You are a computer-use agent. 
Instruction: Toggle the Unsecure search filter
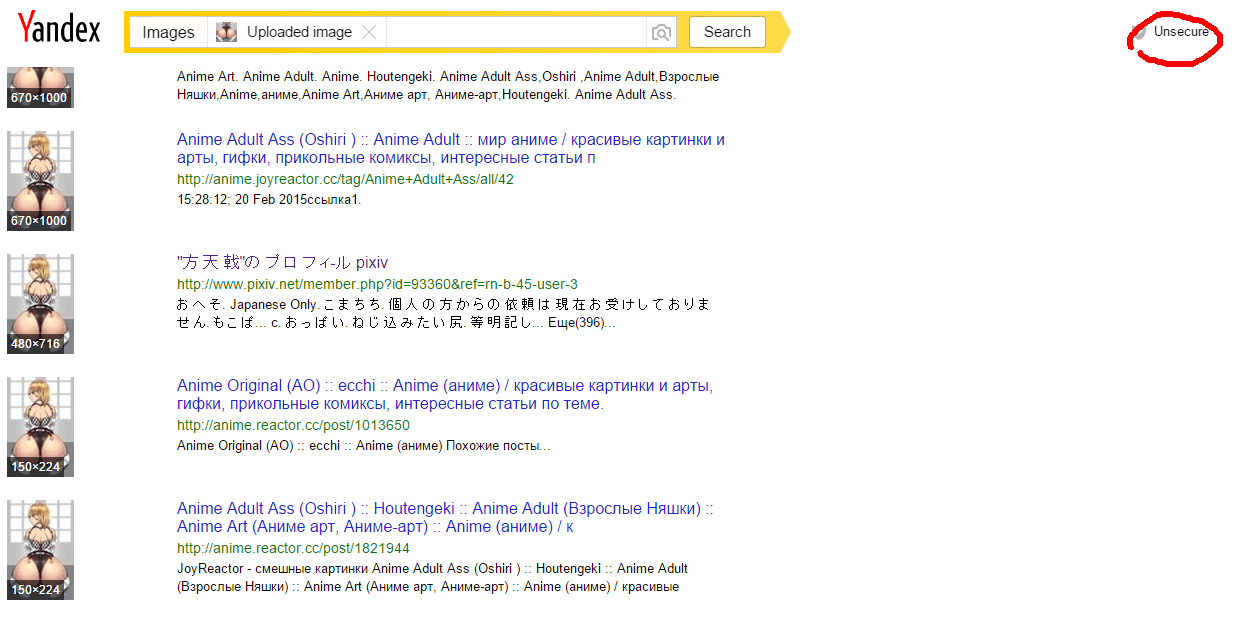click(1173, 32)
